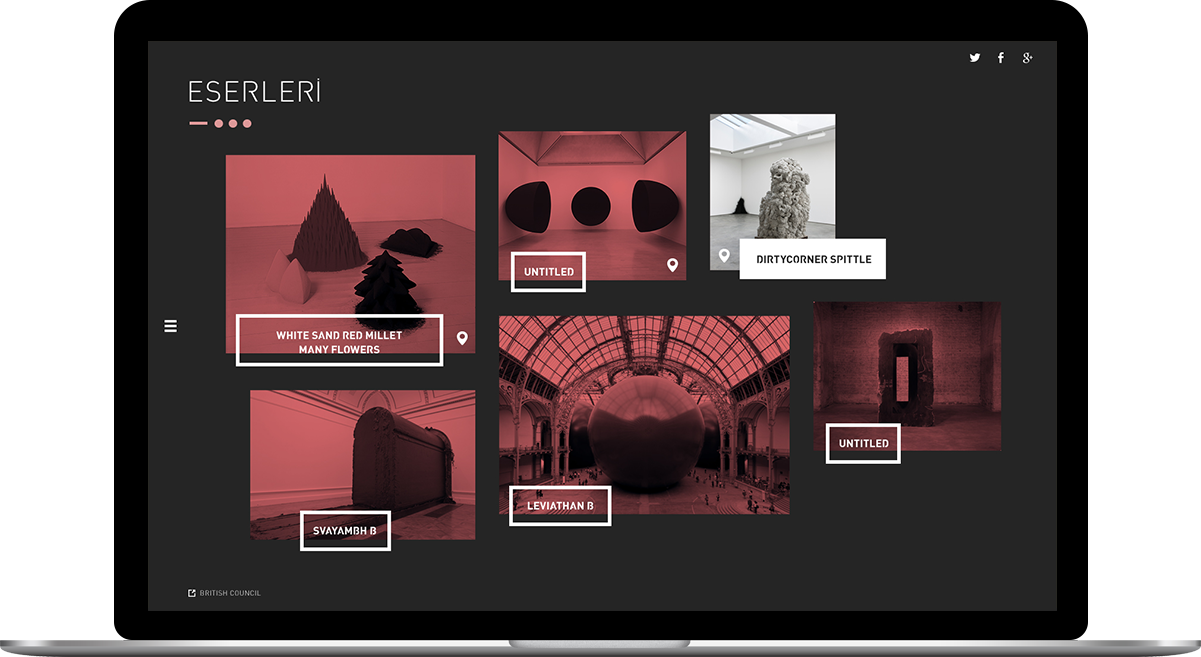
Task: Open the DIRTYCORNER SPITTLE label
Action: [812, 258]
